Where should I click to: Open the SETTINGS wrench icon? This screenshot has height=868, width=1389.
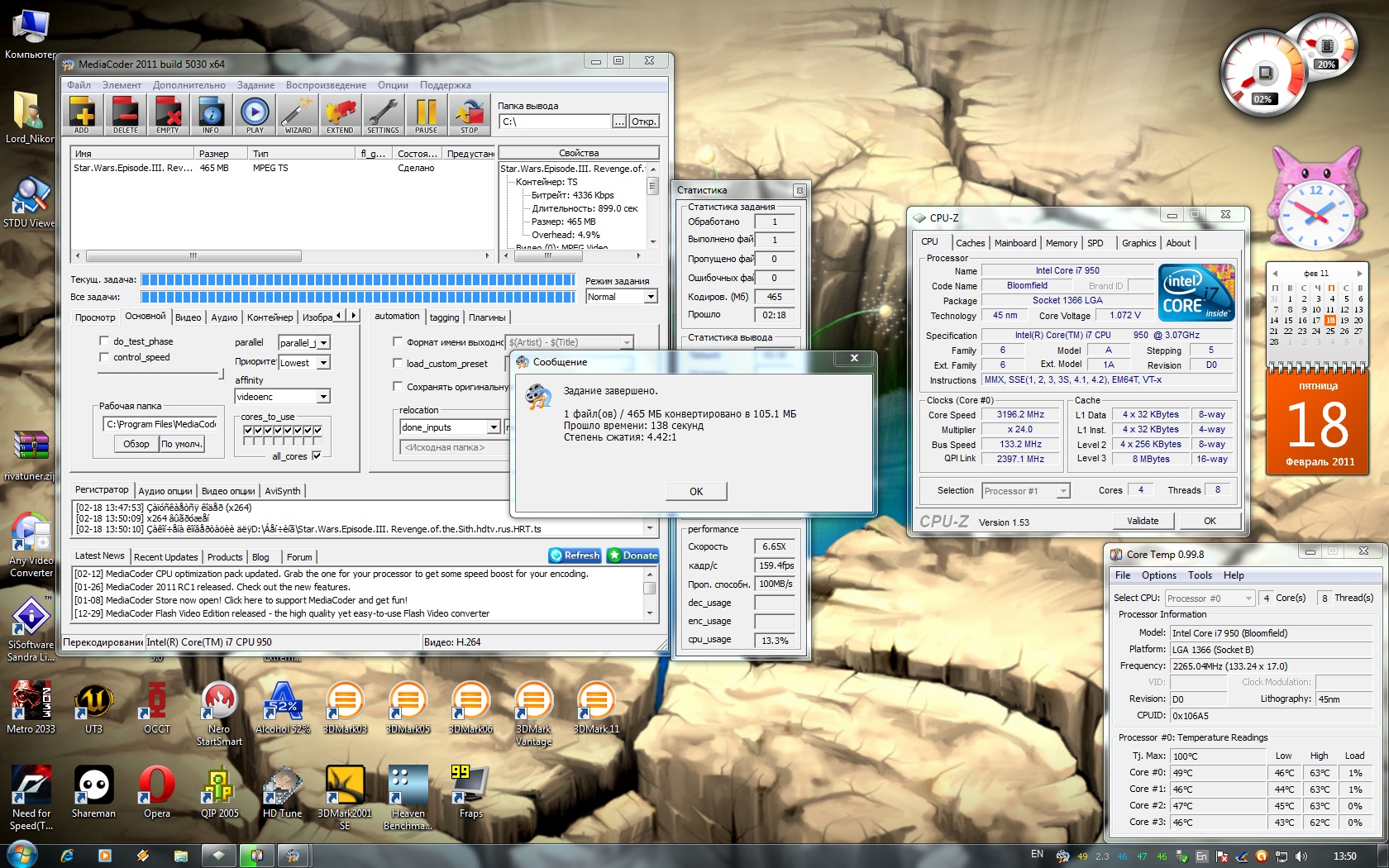tap(383, 115)
